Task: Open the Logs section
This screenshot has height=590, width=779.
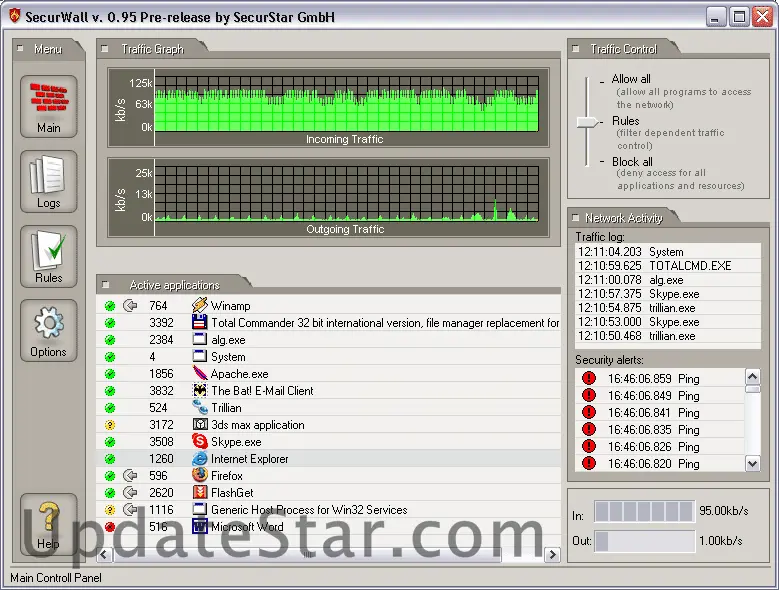Action: click(x=49, y=182)
